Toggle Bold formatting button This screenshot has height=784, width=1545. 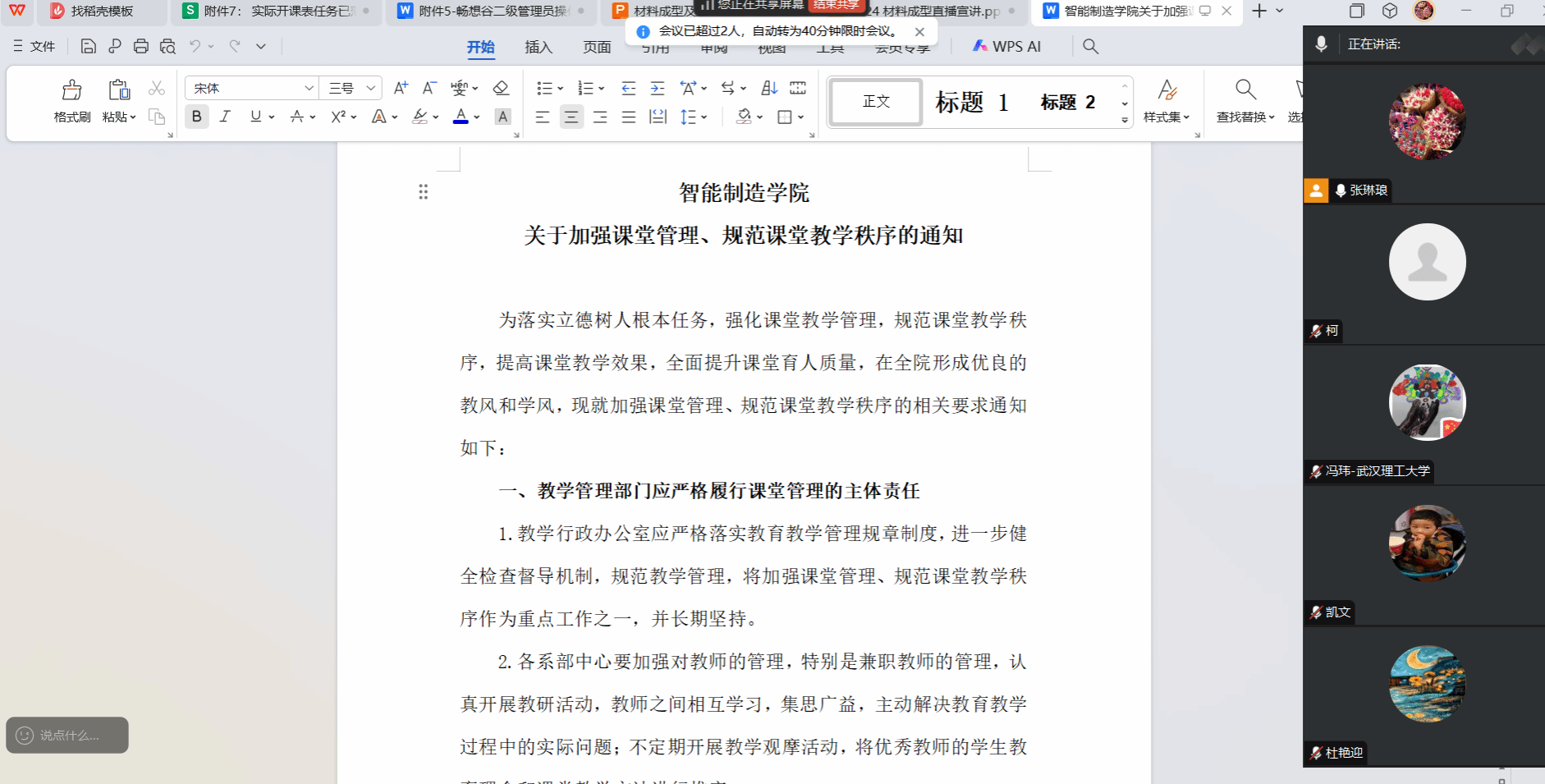pos(196,117)
